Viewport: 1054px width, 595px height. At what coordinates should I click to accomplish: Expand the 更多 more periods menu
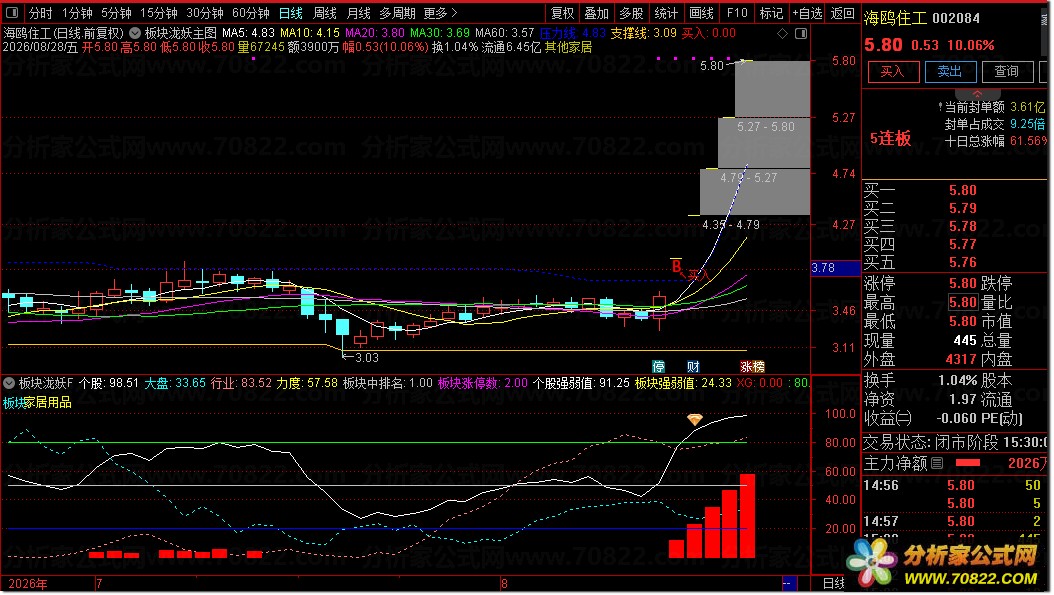(x=440, y=13)
